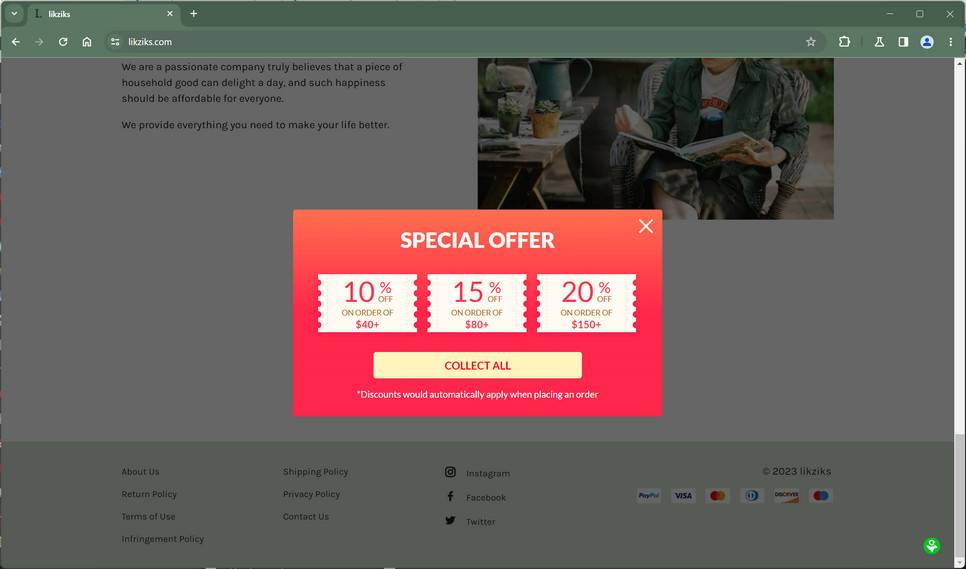966x569 pixels.
Task: Open Chrome three-dot menu
Action: pos(951,42)
